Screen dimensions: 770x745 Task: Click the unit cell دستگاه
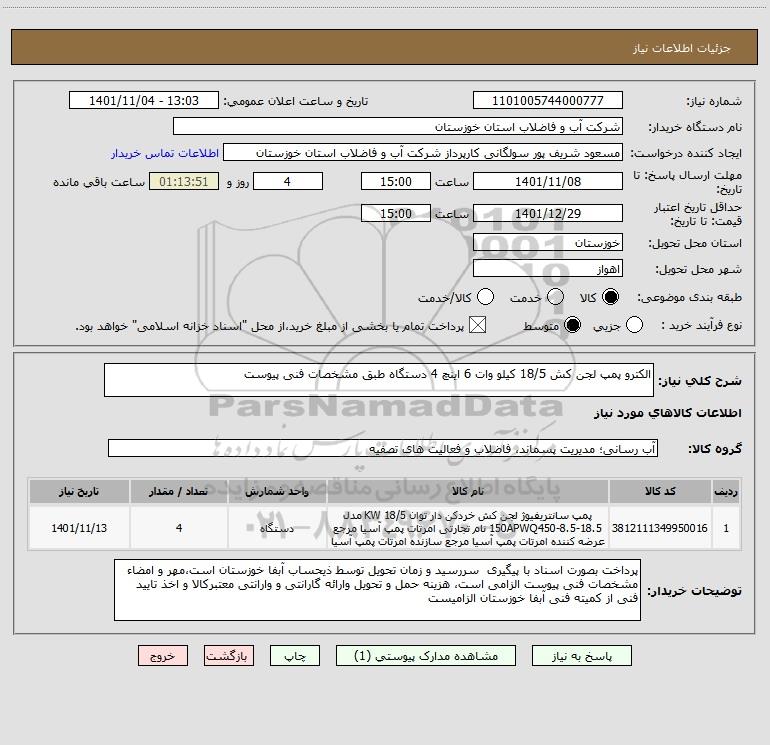pyautogui.click(x=277, y=528)
